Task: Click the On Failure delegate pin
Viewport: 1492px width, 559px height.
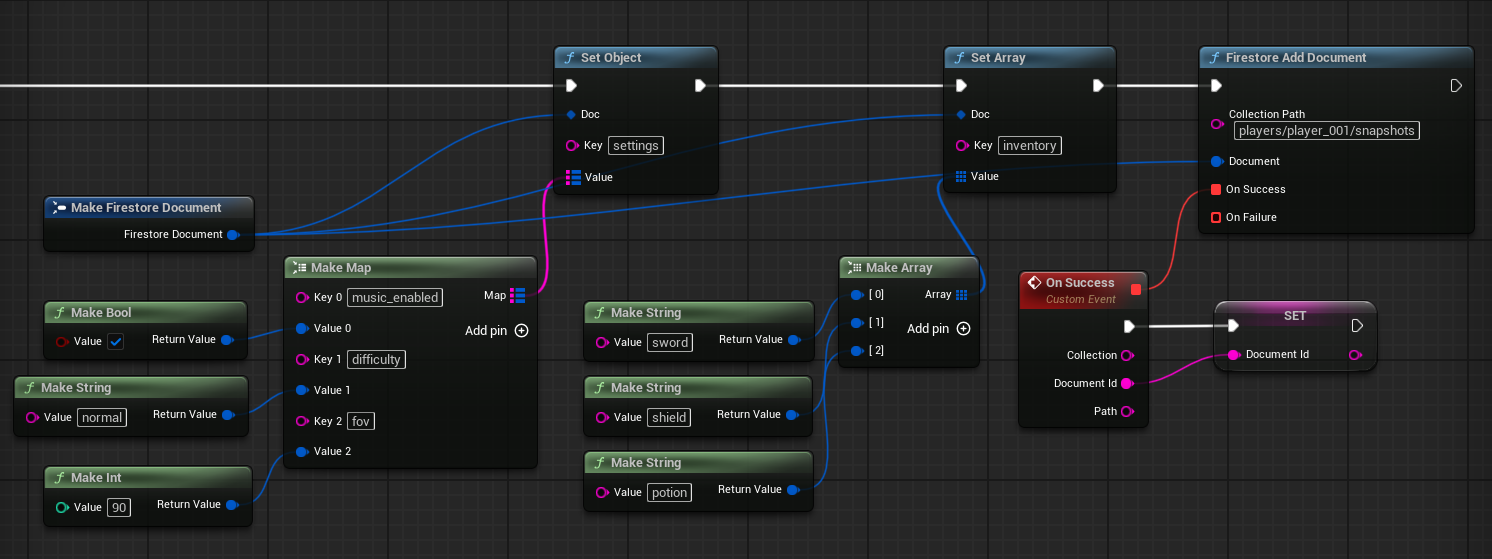Action: (x=1216, y=217)
